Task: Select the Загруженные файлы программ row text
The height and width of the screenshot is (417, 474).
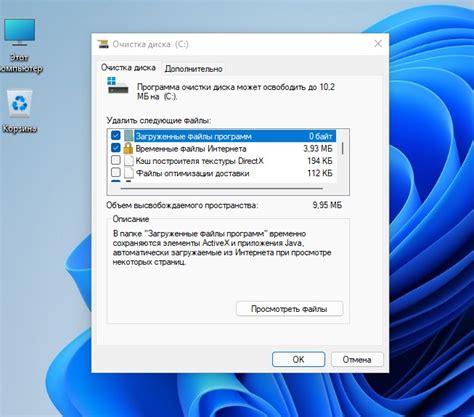Action: (x=194, y=136)
